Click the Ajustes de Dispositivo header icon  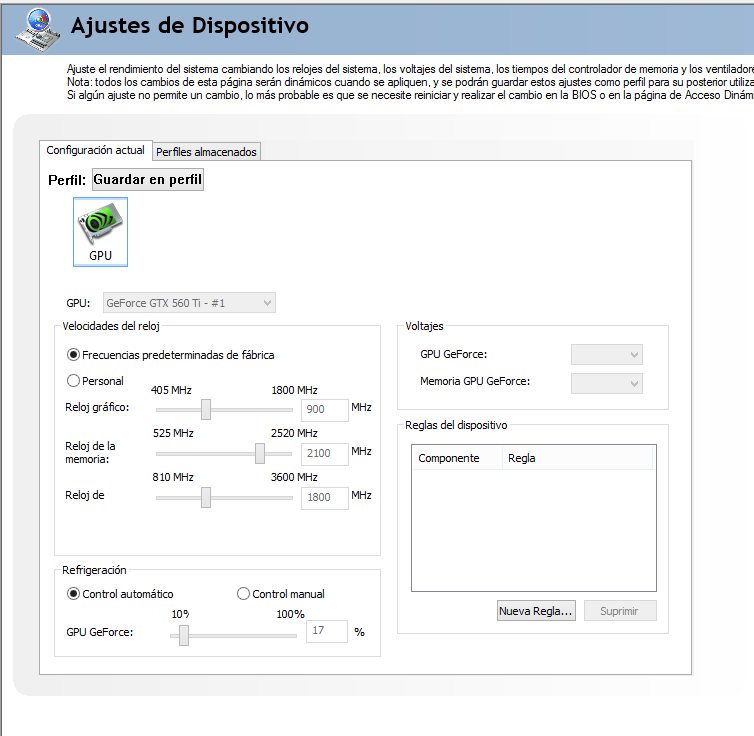pyautogui.click(x=36, y=28)
